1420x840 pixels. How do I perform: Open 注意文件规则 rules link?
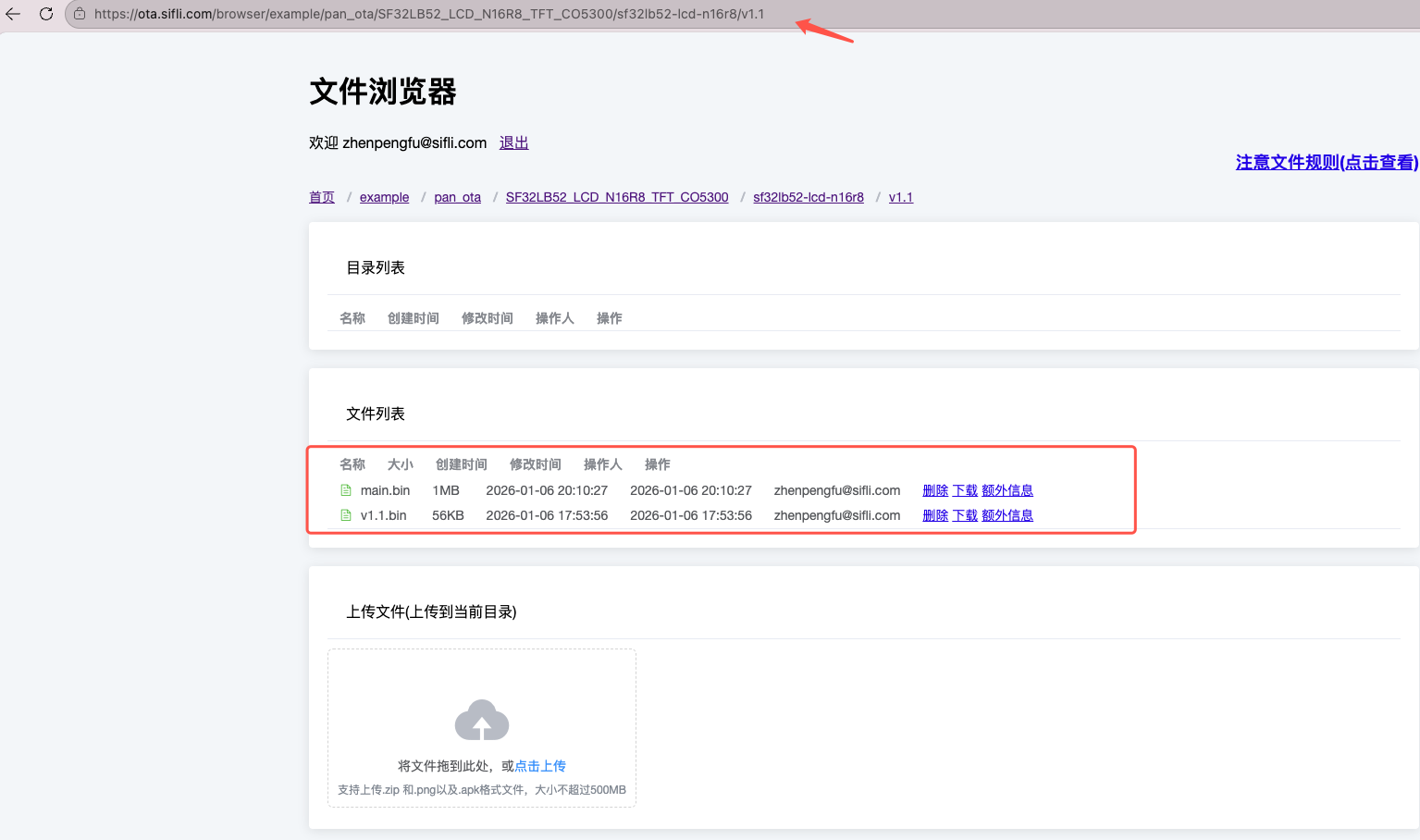pos(1327,163)
